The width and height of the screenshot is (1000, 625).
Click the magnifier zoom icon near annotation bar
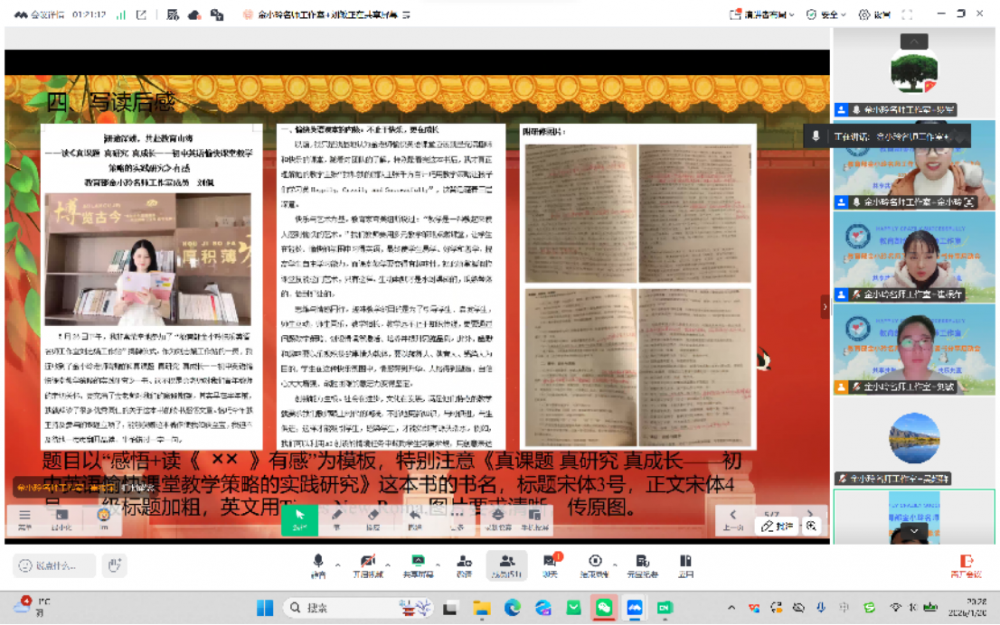812,527
